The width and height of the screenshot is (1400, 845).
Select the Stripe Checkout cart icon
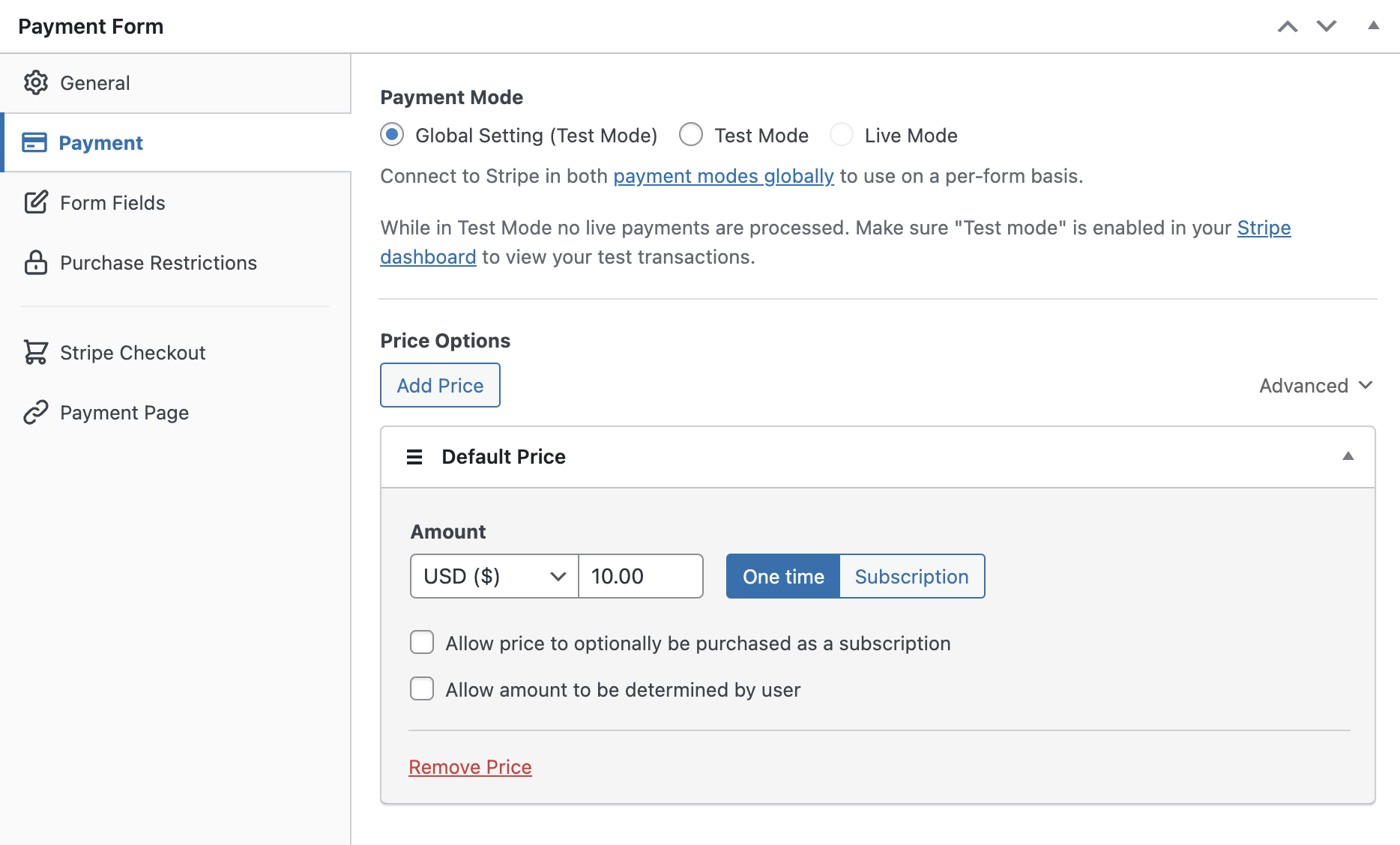tap(36, 352)
